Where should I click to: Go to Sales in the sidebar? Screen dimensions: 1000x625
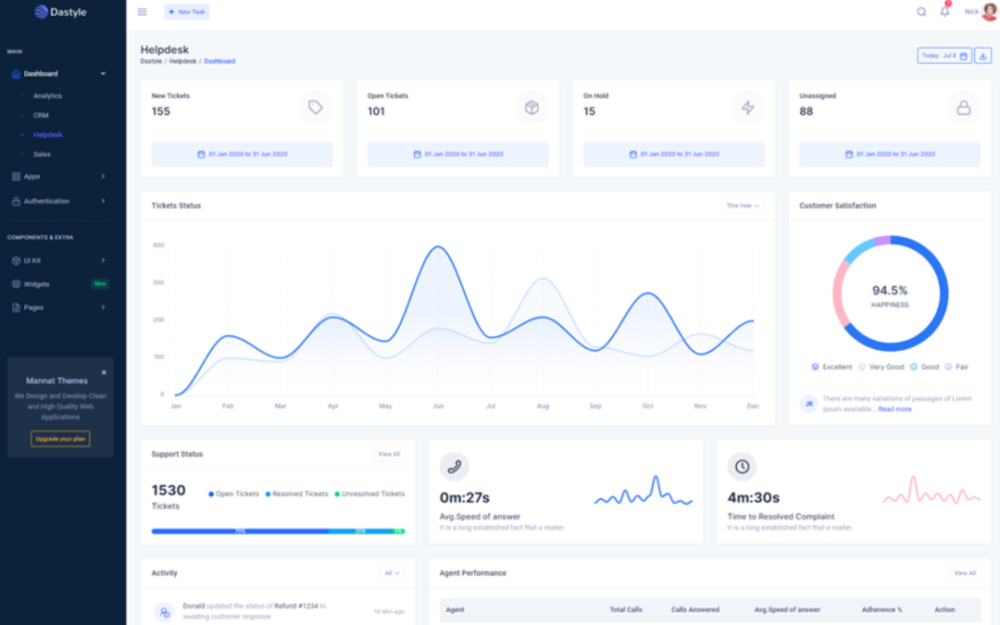42,154
